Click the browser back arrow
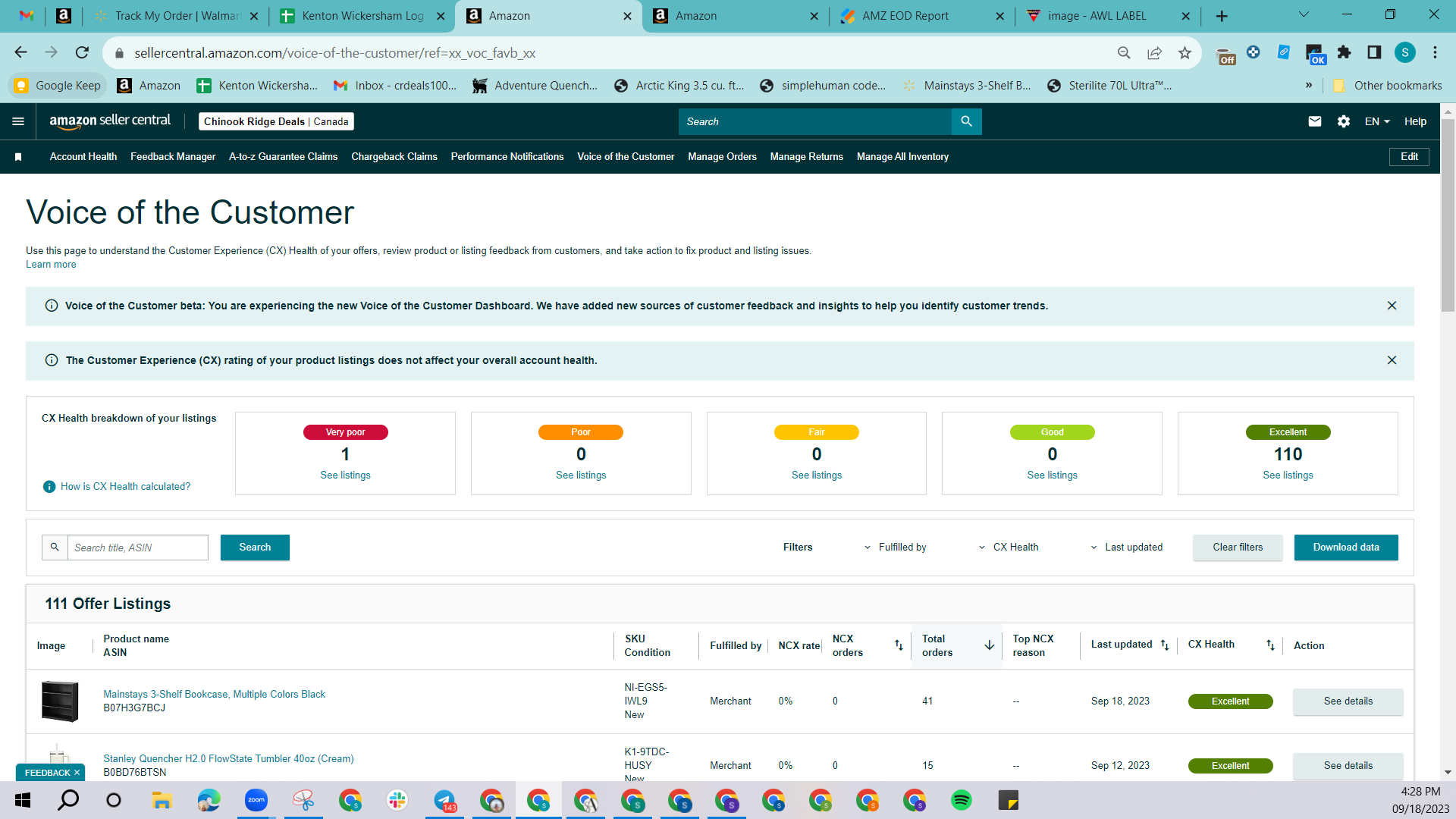The image size is (1456, 819). pyautogui.click(x=20, y=52)
